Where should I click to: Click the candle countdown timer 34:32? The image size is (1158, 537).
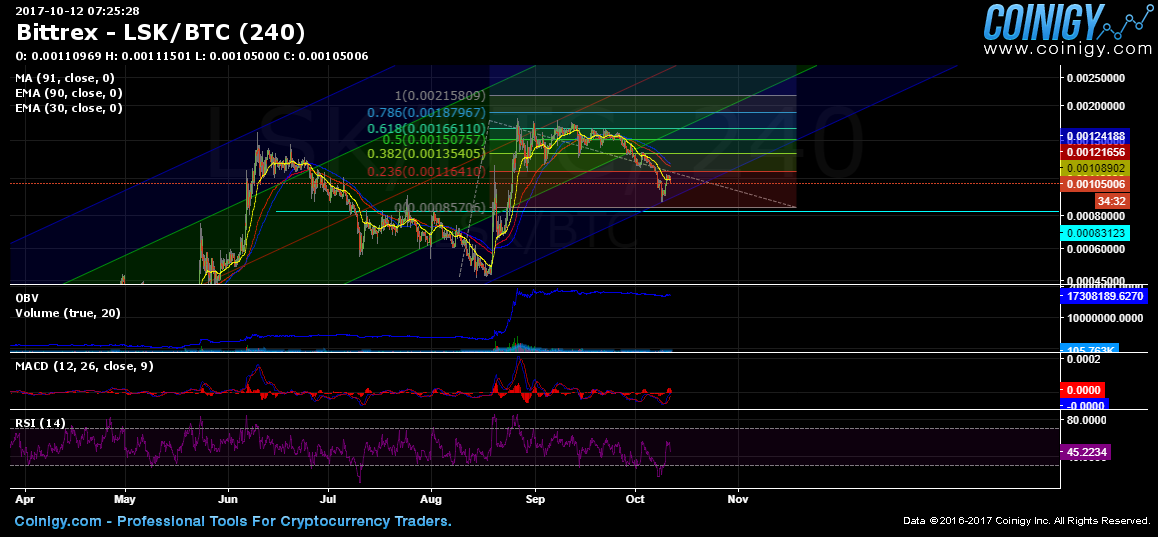[1111, 200]
